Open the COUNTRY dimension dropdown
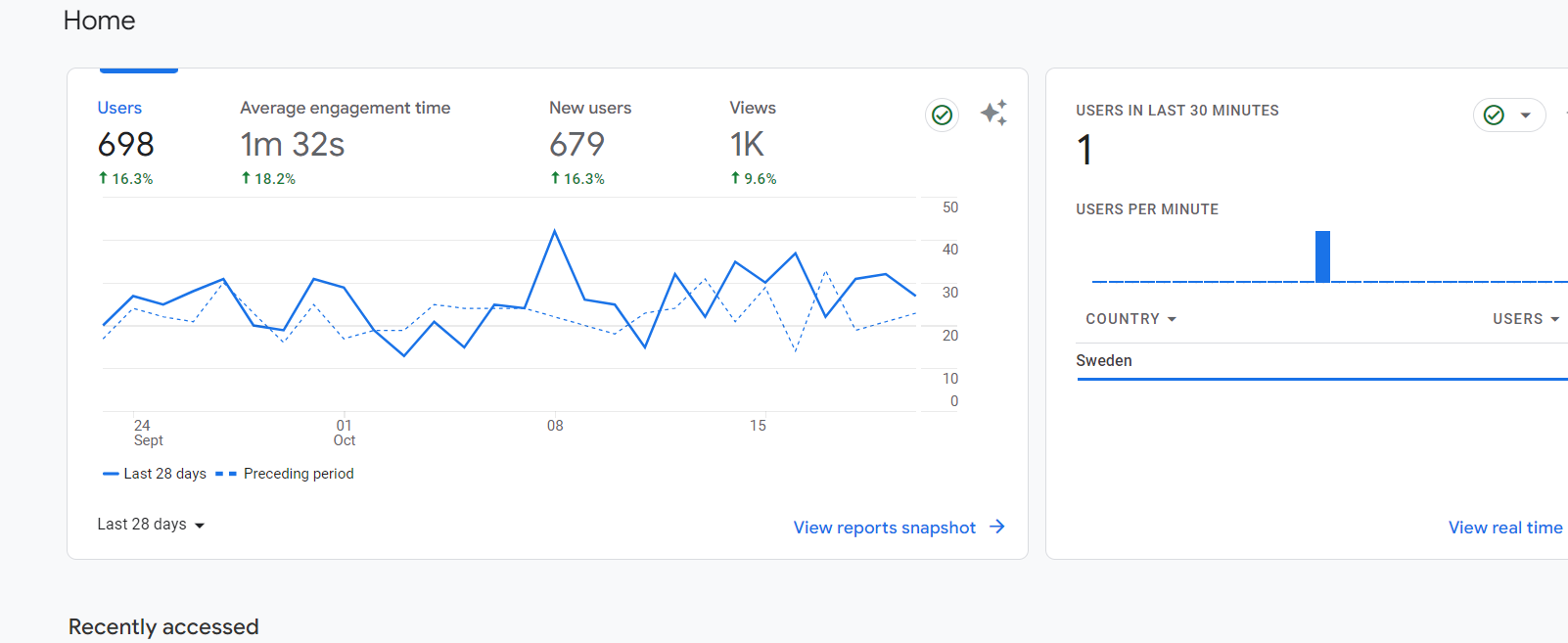The height and width of the screenshot is (643, 1568). [1130, 319]
